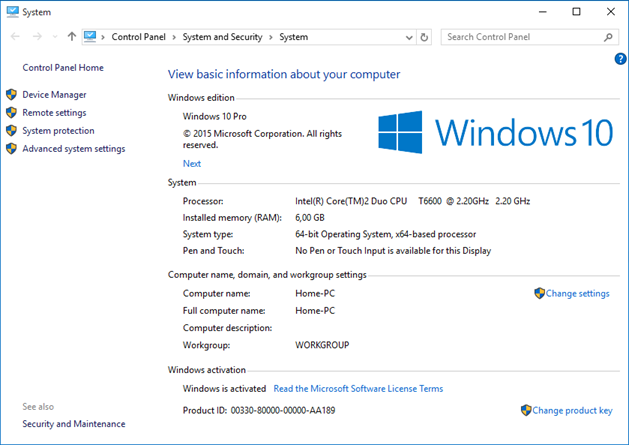Click the Windows 10 logo

(x=495, y=132)
